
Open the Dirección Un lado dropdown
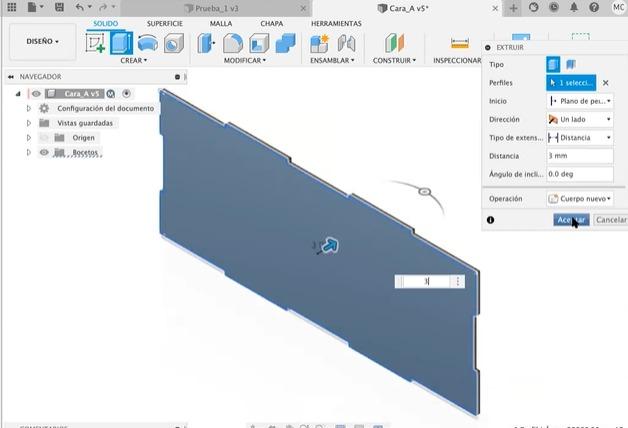[580, 119]
